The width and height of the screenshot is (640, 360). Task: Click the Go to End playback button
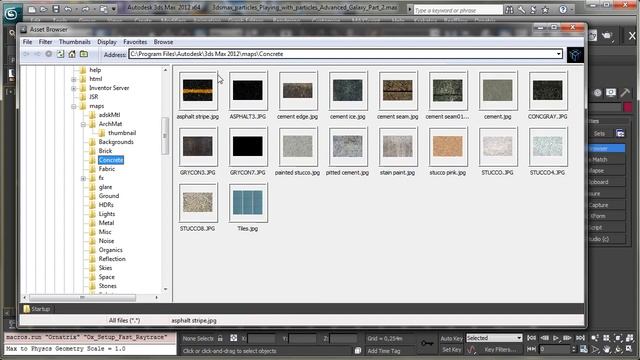(x=580, y=338)
